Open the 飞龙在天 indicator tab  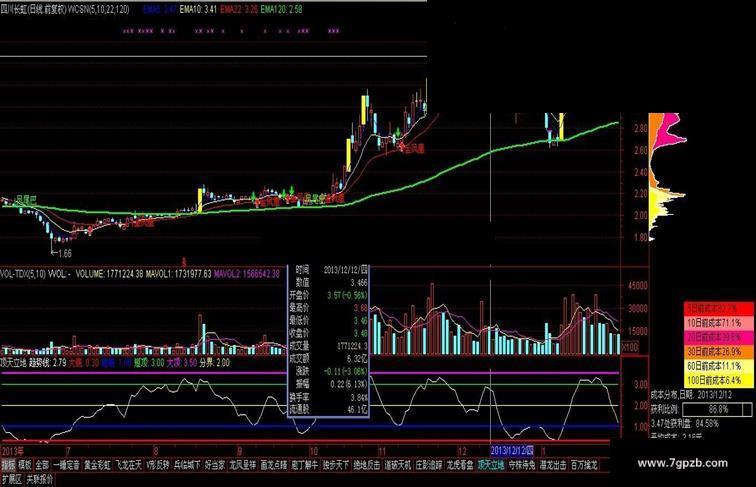(x=128, y=465)
